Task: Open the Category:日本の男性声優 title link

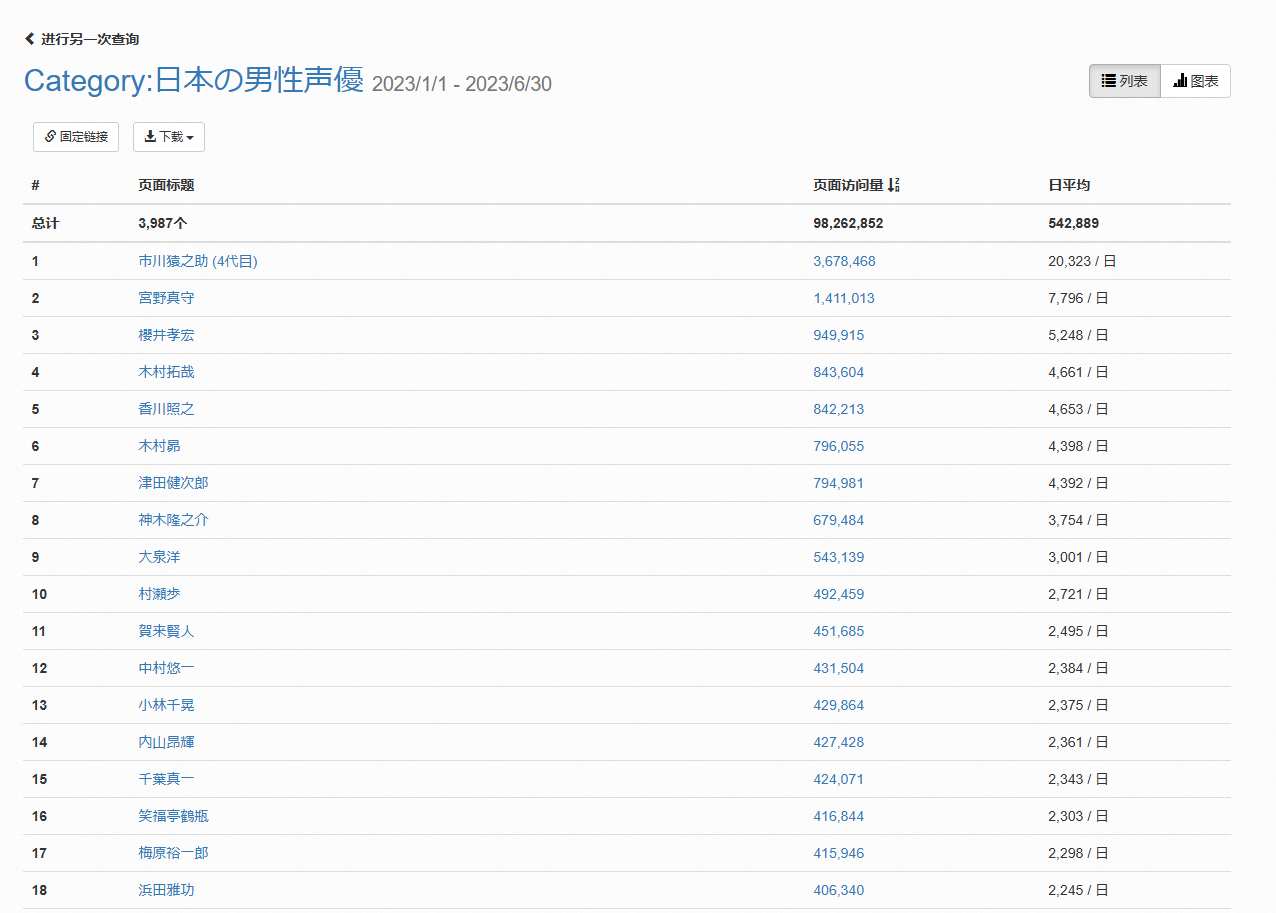Action: click(194, 80)
